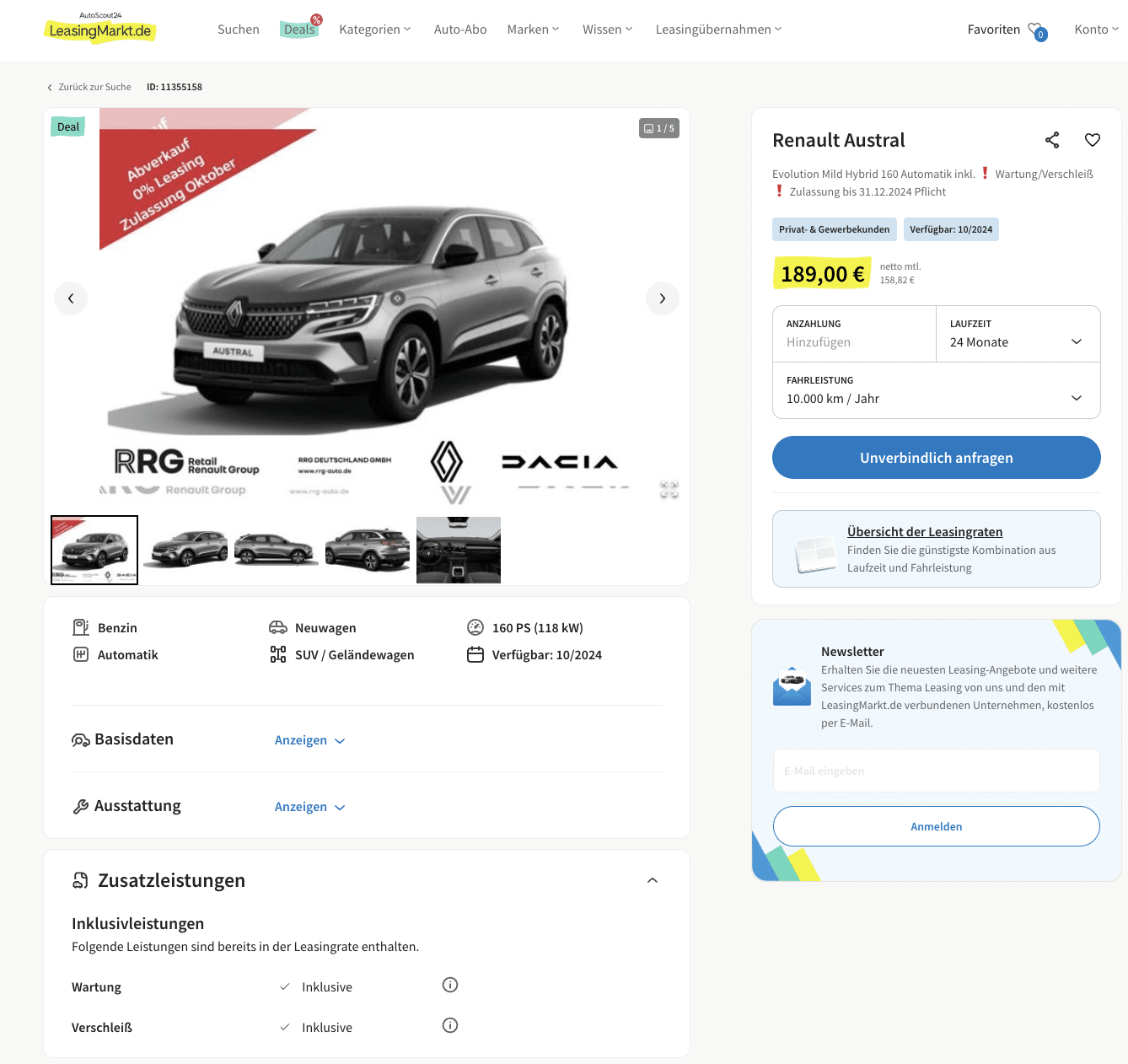This screenshot has width=1128, height=1064.
Task: Go back via Zurück zur Suche
Action: 89,87
